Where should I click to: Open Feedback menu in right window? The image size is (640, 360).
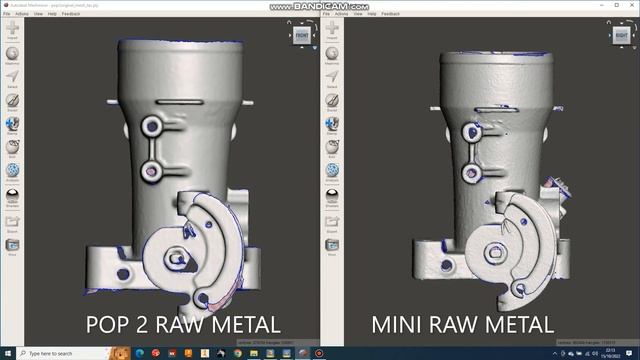[x=390, y=14]
